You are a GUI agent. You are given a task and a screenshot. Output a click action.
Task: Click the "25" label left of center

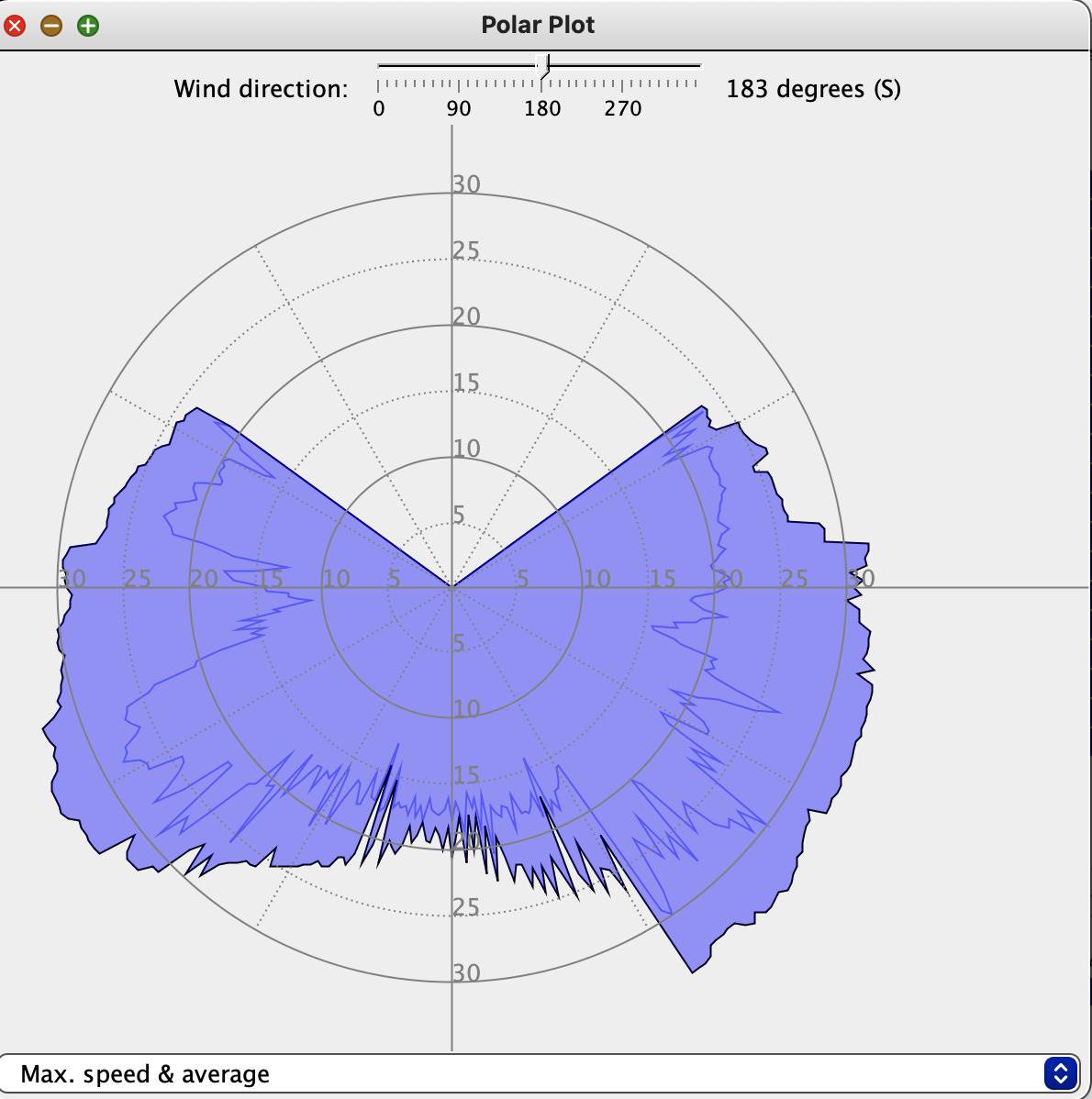[138, 579]
